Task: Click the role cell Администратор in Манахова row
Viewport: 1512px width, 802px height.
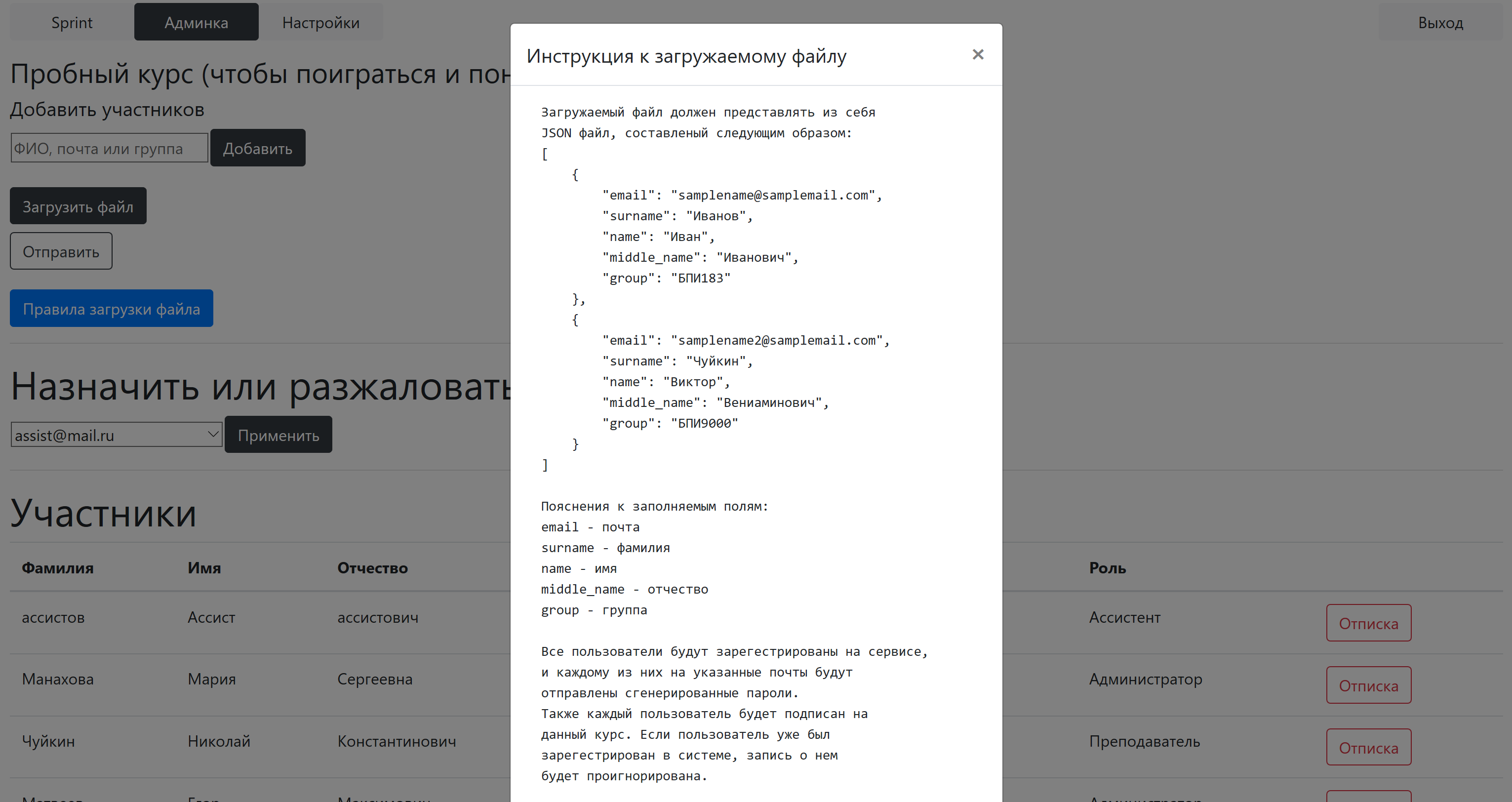Action: click(1145, 679)
